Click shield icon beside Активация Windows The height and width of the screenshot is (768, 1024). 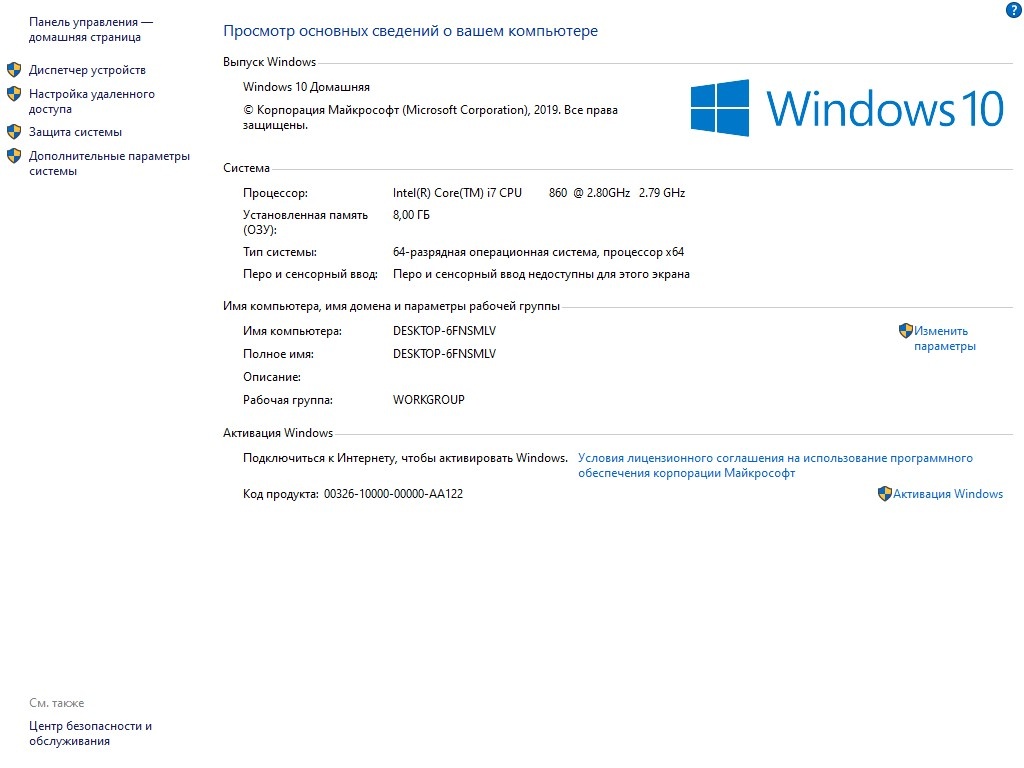click(x=884, y=494)
